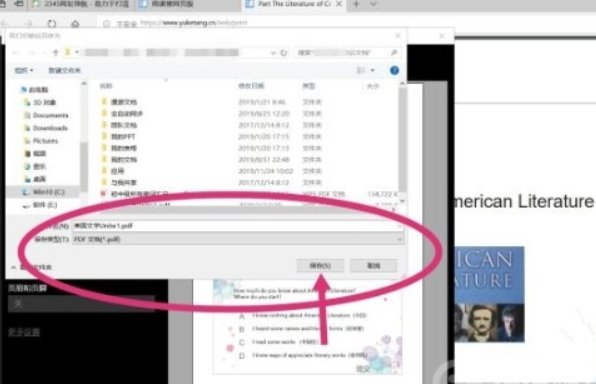Select 音乐 in the navigation pane
The image size is (596, 384).
35,167
